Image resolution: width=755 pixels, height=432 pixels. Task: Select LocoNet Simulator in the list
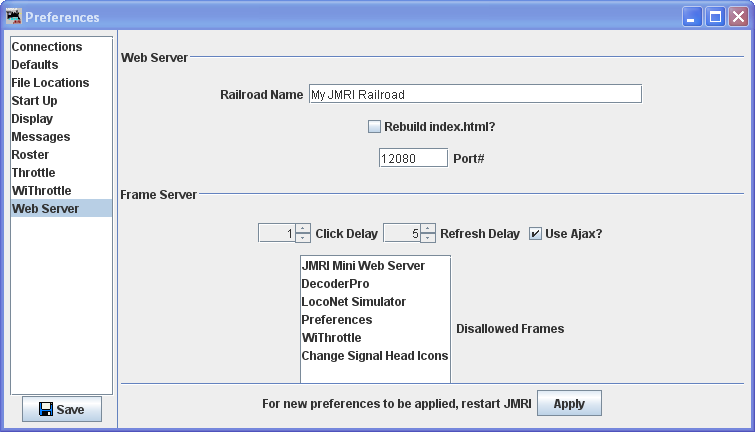(376, 301)
